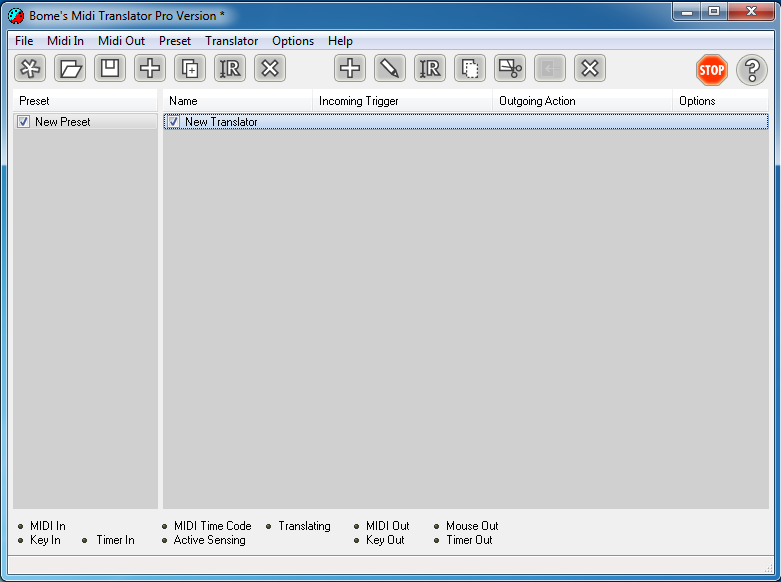The image size is (781, 582).
Task: Click the Options column header
Action: pyautogui.click(x=721, y=101)
